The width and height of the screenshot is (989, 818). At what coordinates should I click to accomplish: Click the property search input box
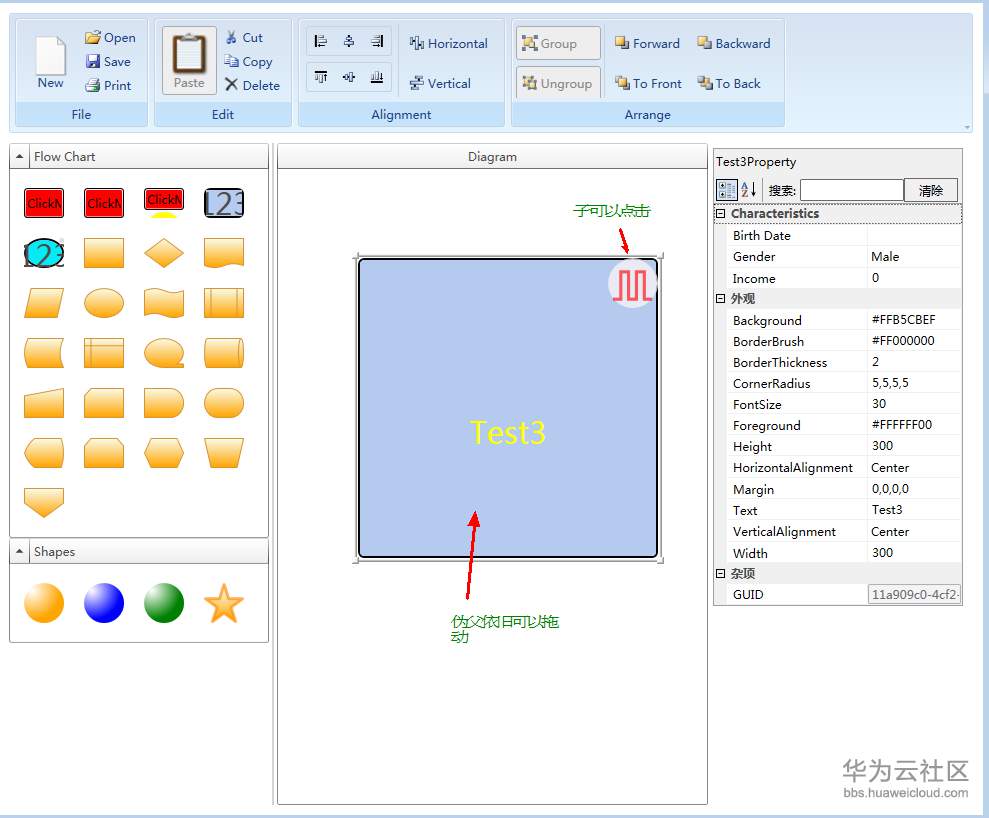[x=851, y=190]
